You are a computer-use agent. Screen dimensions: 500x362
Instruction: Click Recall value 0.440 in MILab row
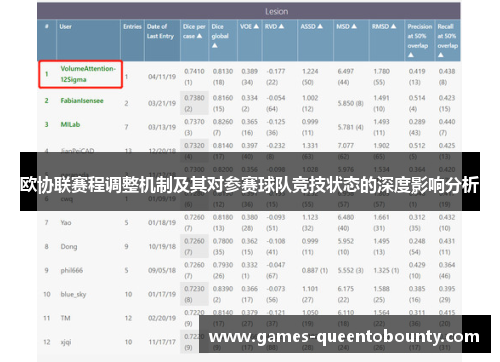[447, 122]
